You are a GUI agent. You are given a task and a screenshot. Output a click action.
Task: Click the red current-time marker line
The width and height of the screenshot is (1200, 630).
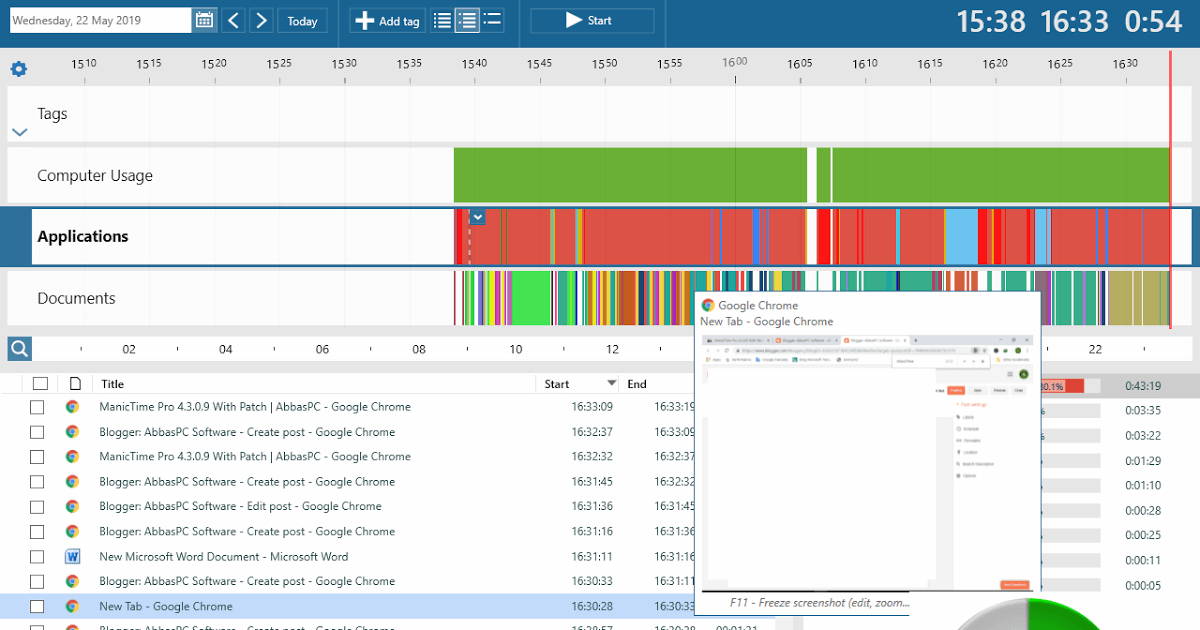(x=1170, y=190)
